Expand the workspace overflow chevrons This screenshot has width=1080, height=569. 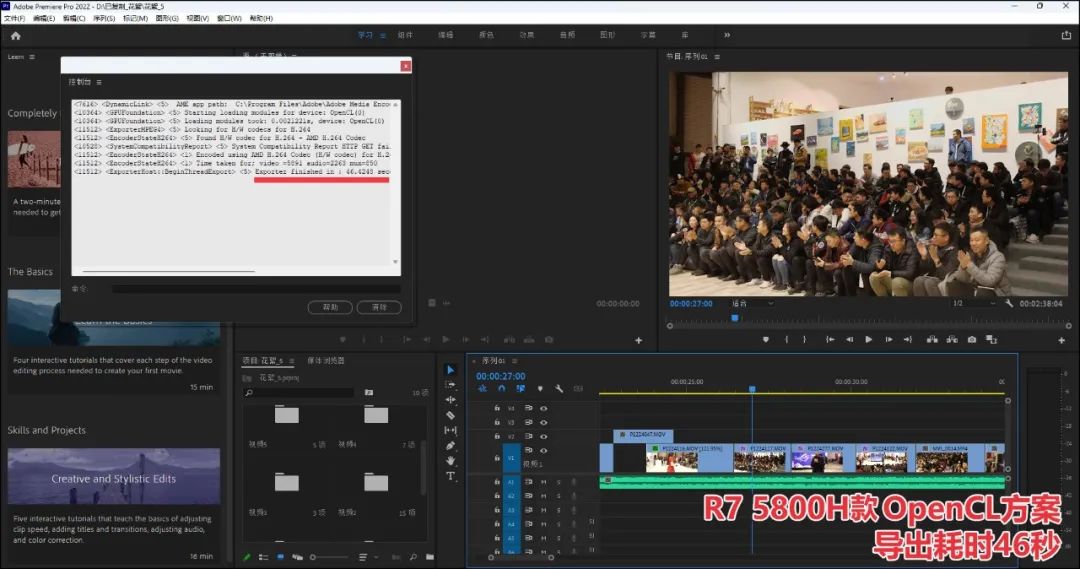click(x=727, y=35)
